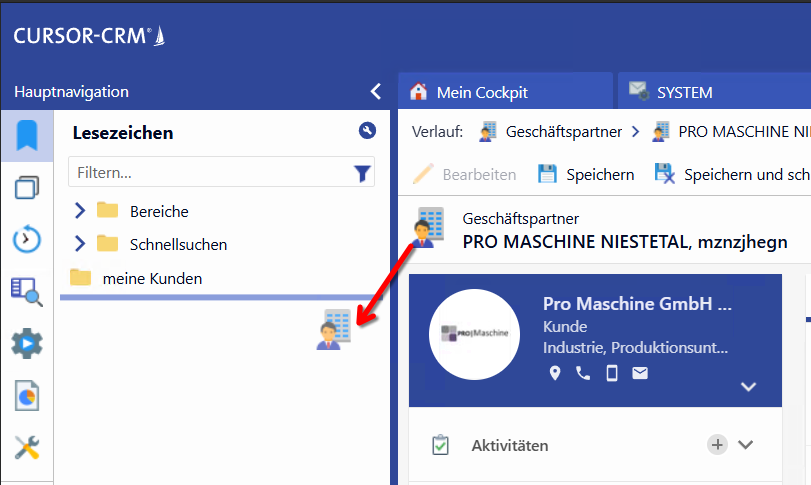This screenshot has width=811, height=485.
Task: Click the email envelope icon on card
Action: point(640,373)
